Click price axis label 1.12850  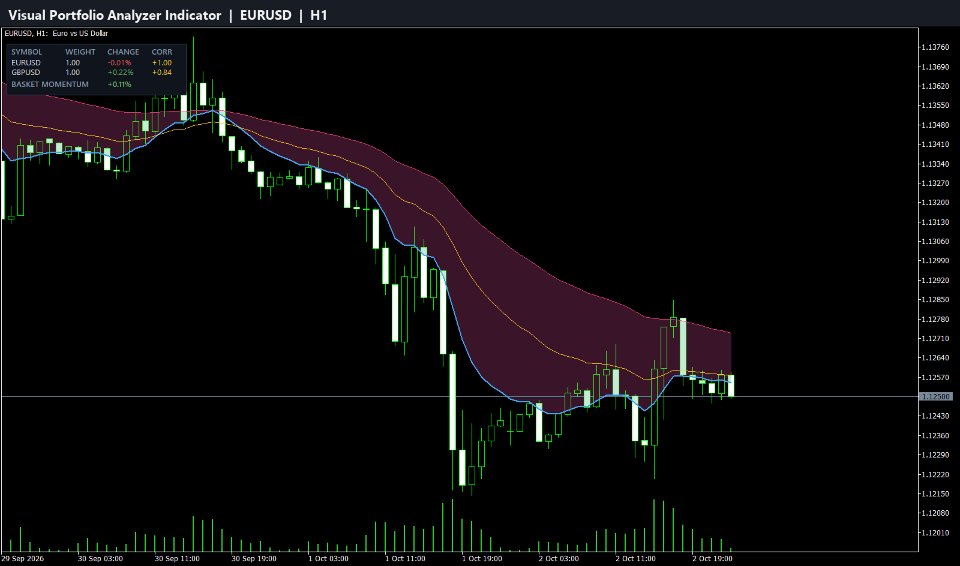click(x=937, y=300)
